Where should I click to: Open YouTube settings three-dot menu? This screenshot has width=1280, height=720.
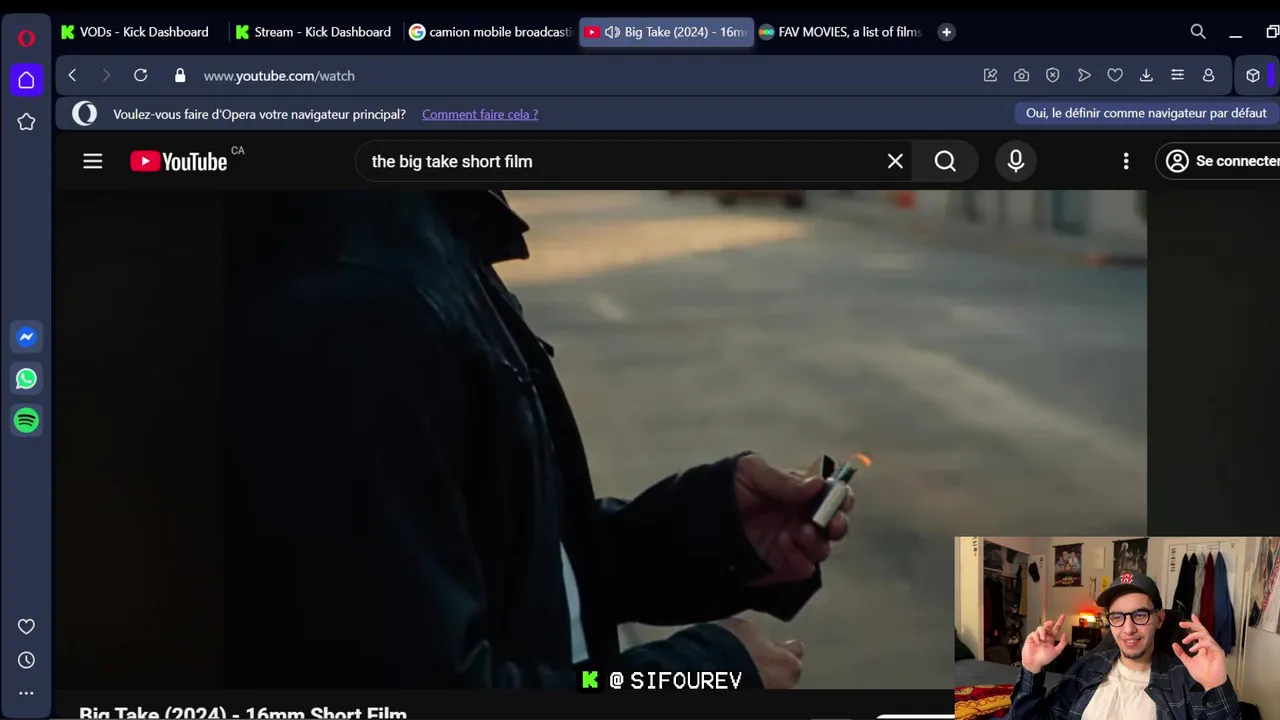tap(1126, 161)
